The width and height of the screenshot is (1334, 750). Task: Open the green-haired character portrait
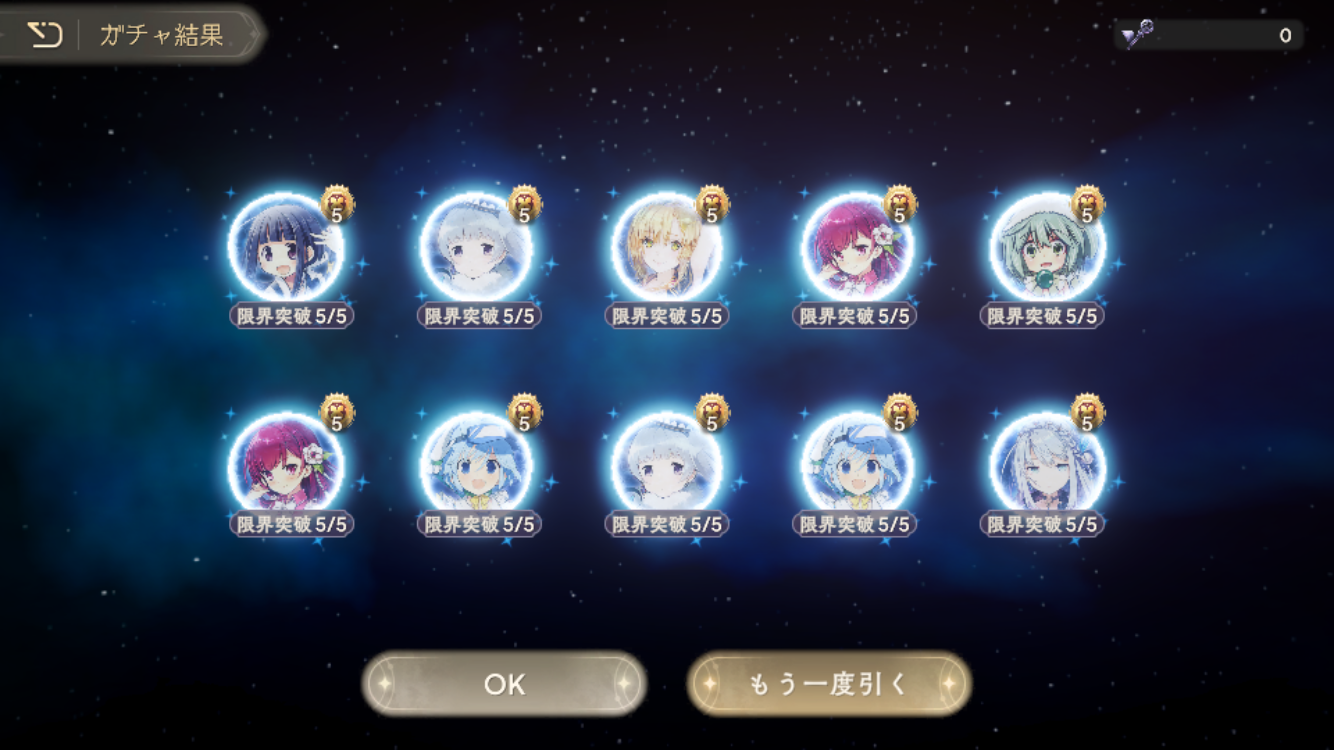pos(1047,248)
